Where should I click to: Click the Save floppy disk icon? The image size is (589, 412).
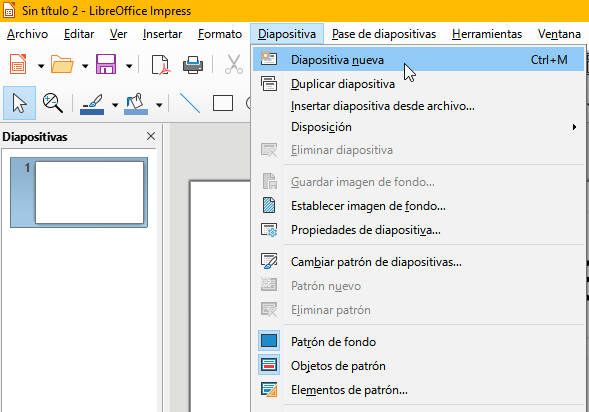[106, 64]
